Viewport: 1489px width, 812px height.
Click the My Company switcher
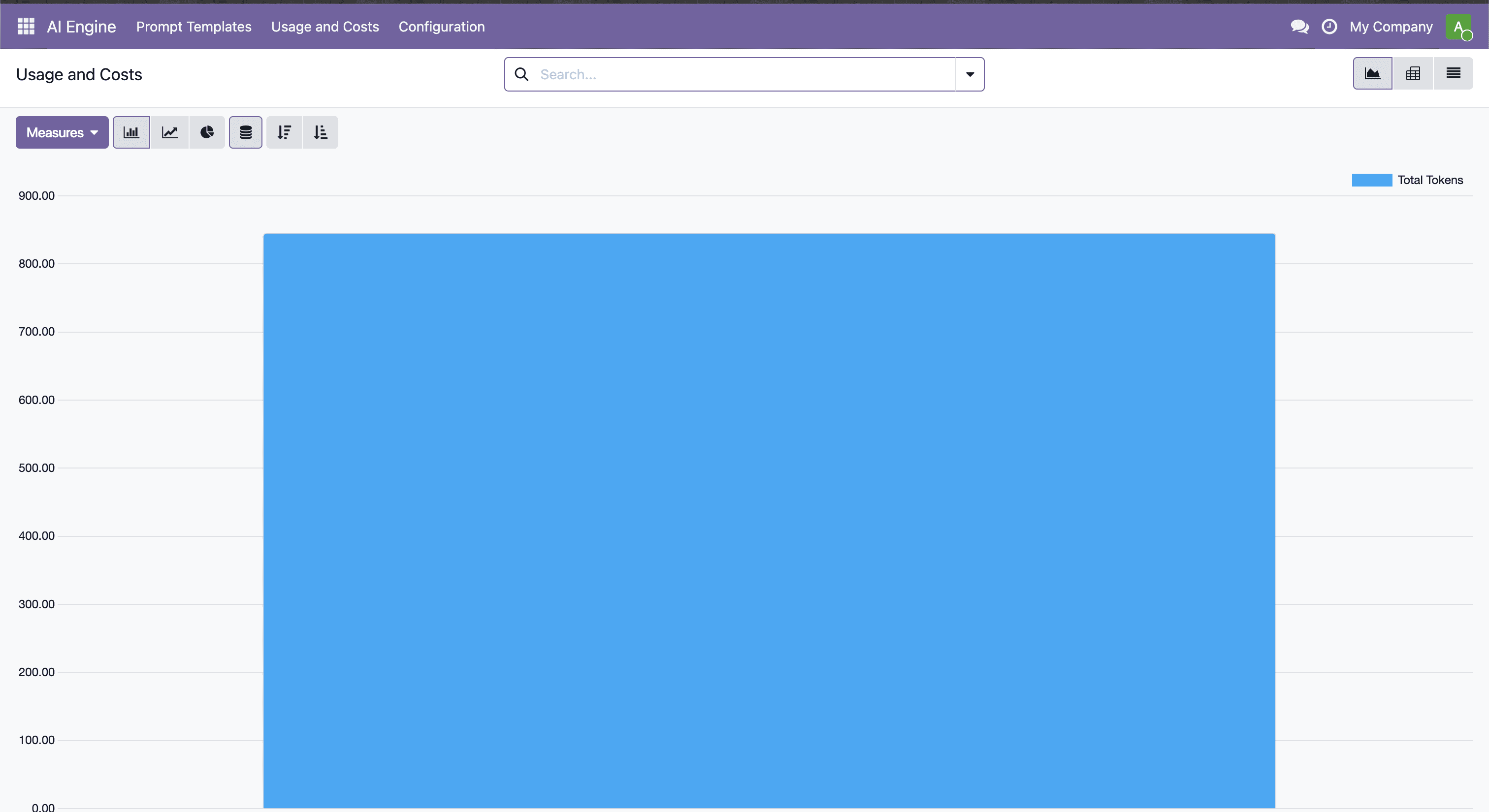click(1392, 27)
